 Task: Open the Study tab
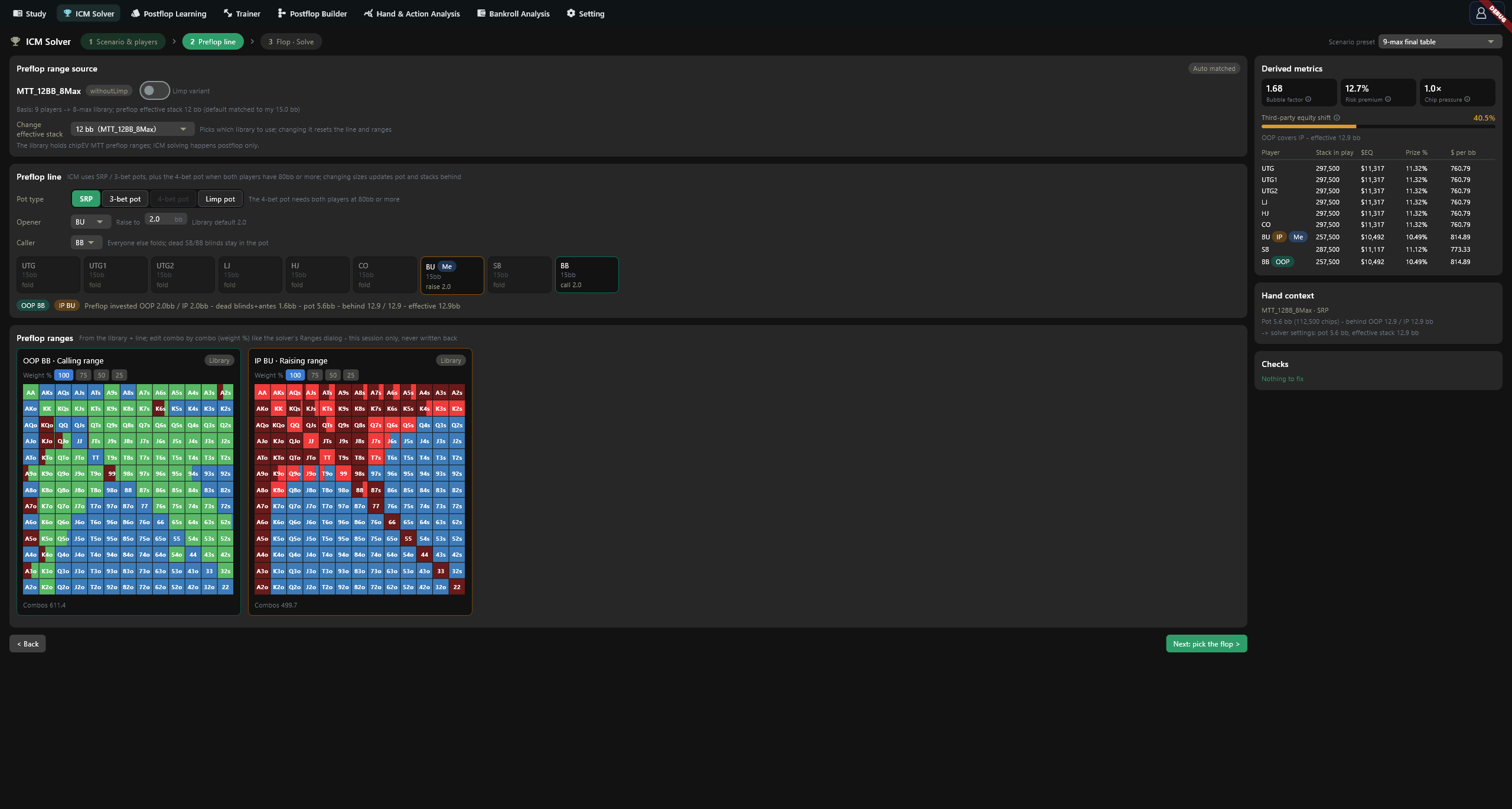30,14
